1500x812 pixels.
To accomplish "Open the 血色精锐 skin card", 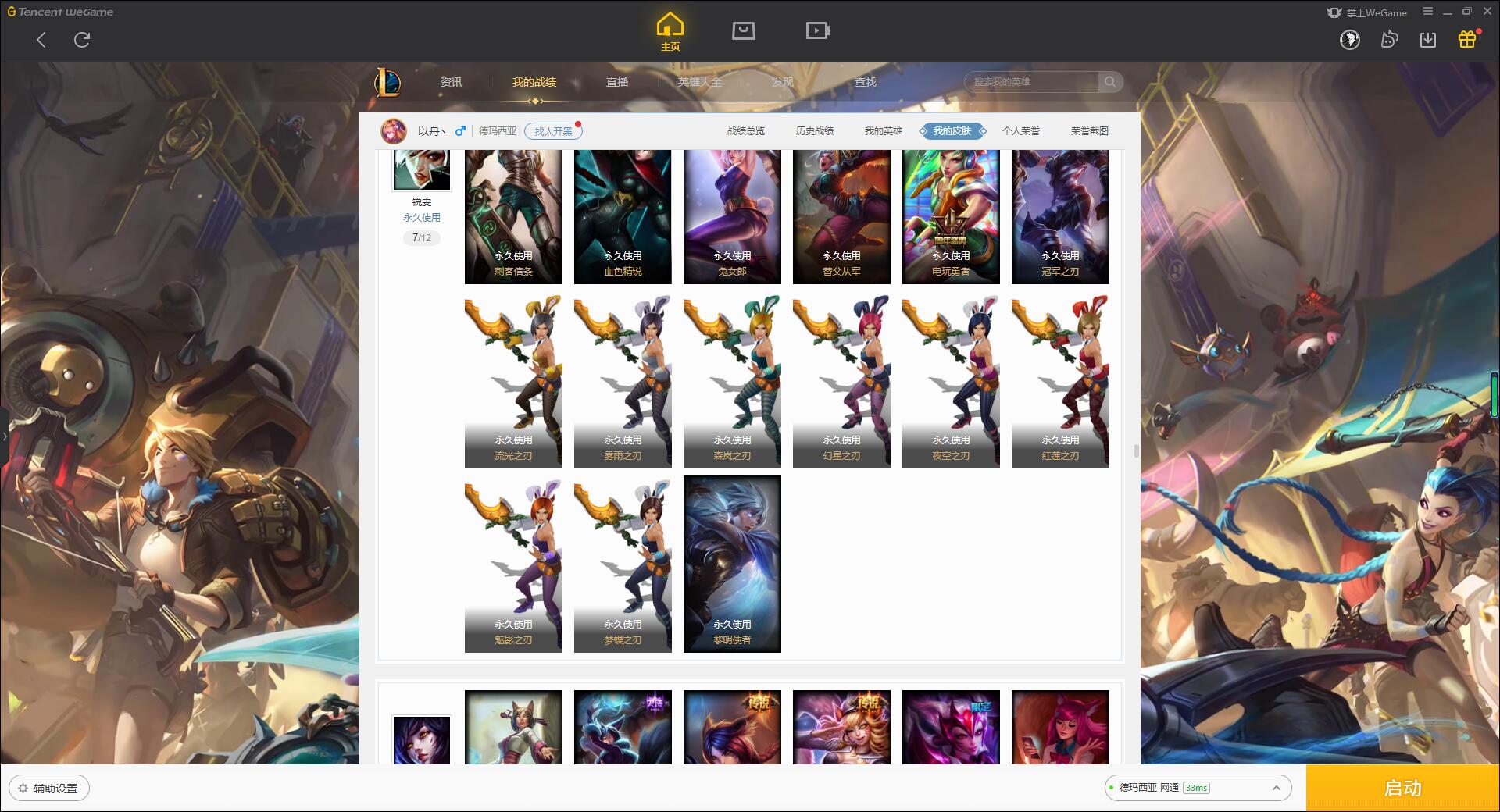I will click(623, 216).
